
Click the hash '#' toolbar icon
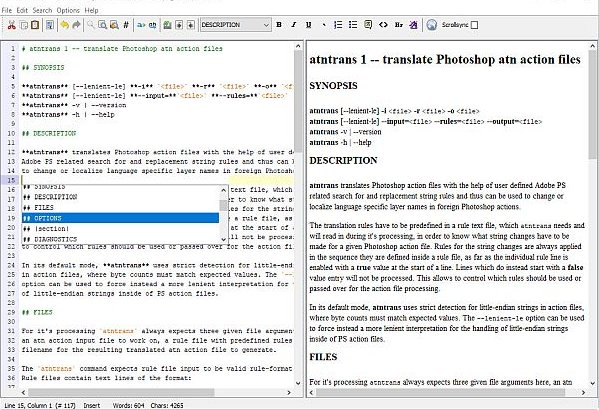pos(126,25)
